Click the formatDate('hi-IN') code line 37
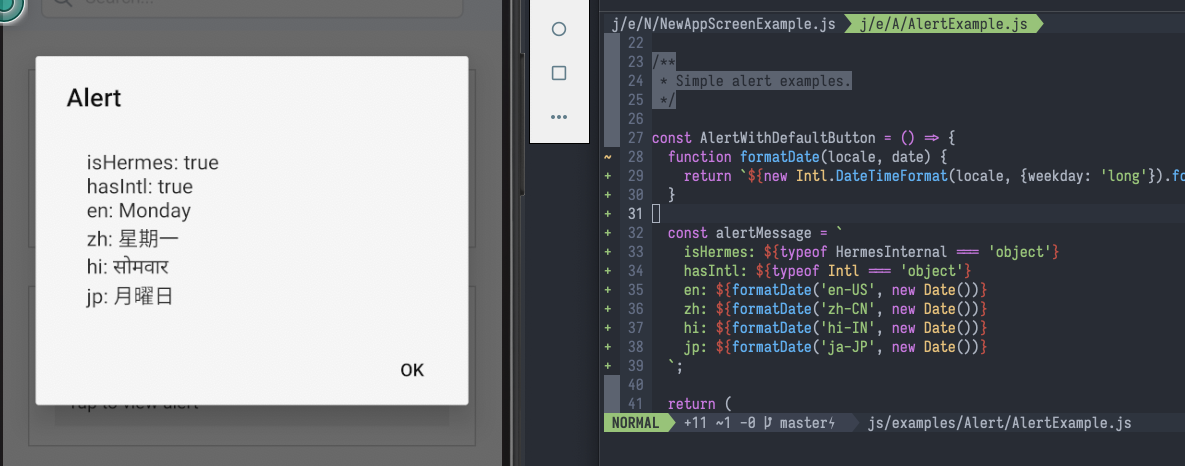The image size is (1185, 466). coord(836,328)
